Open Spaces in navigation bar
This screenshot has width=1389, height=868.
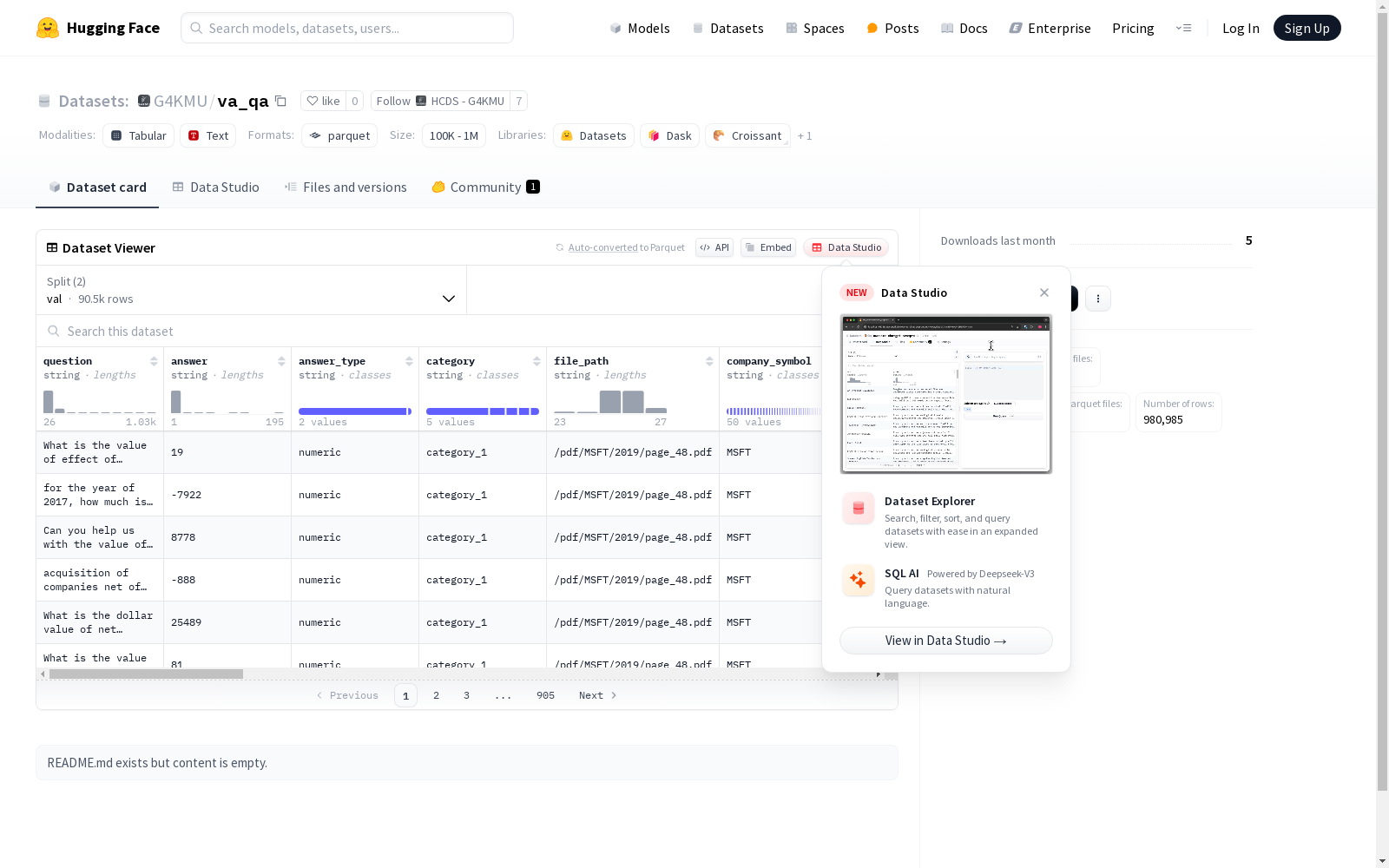click(x=814, y=28)
